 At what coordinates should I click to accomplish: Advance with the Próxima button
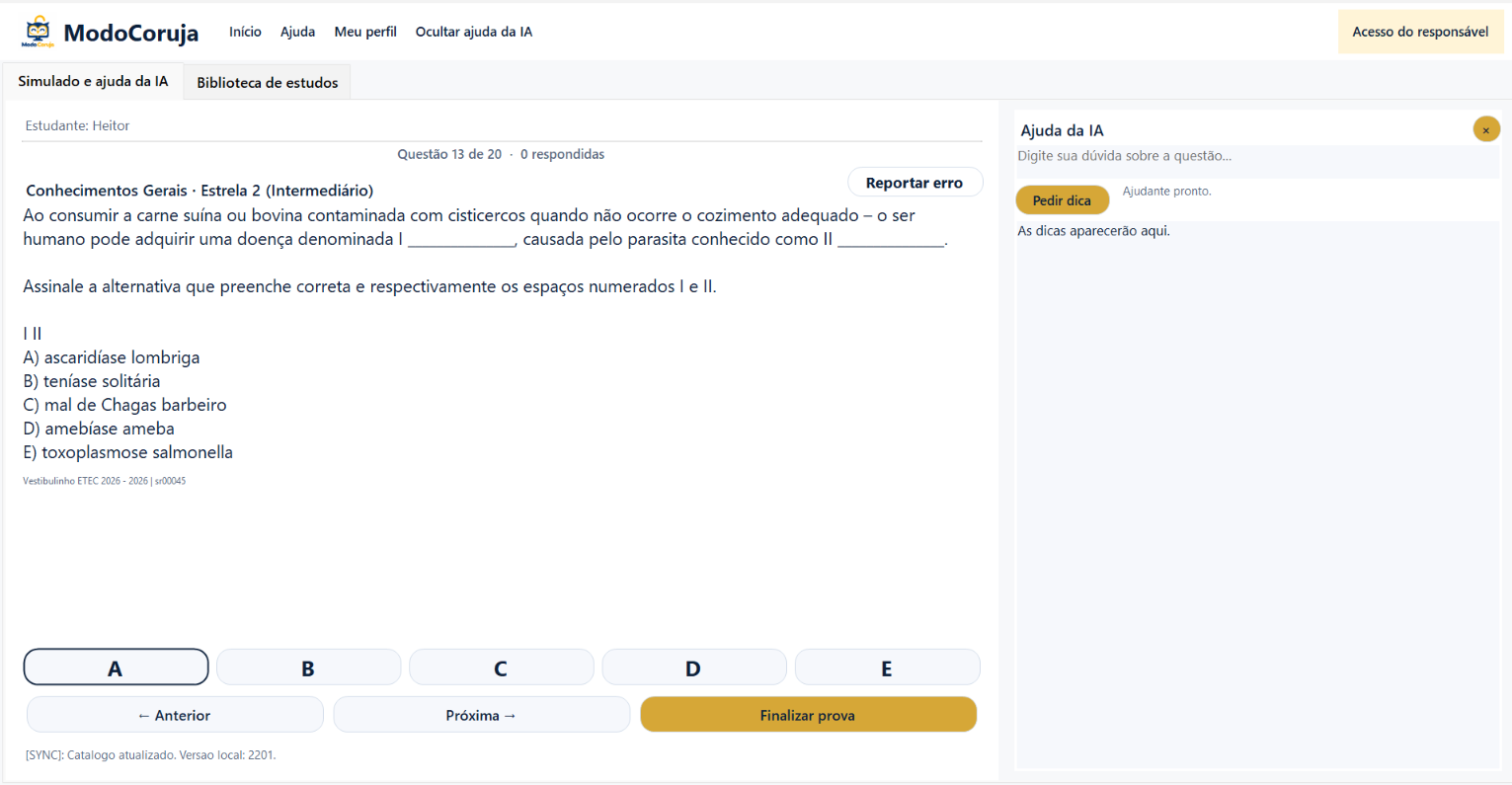(x=481, y=715)
